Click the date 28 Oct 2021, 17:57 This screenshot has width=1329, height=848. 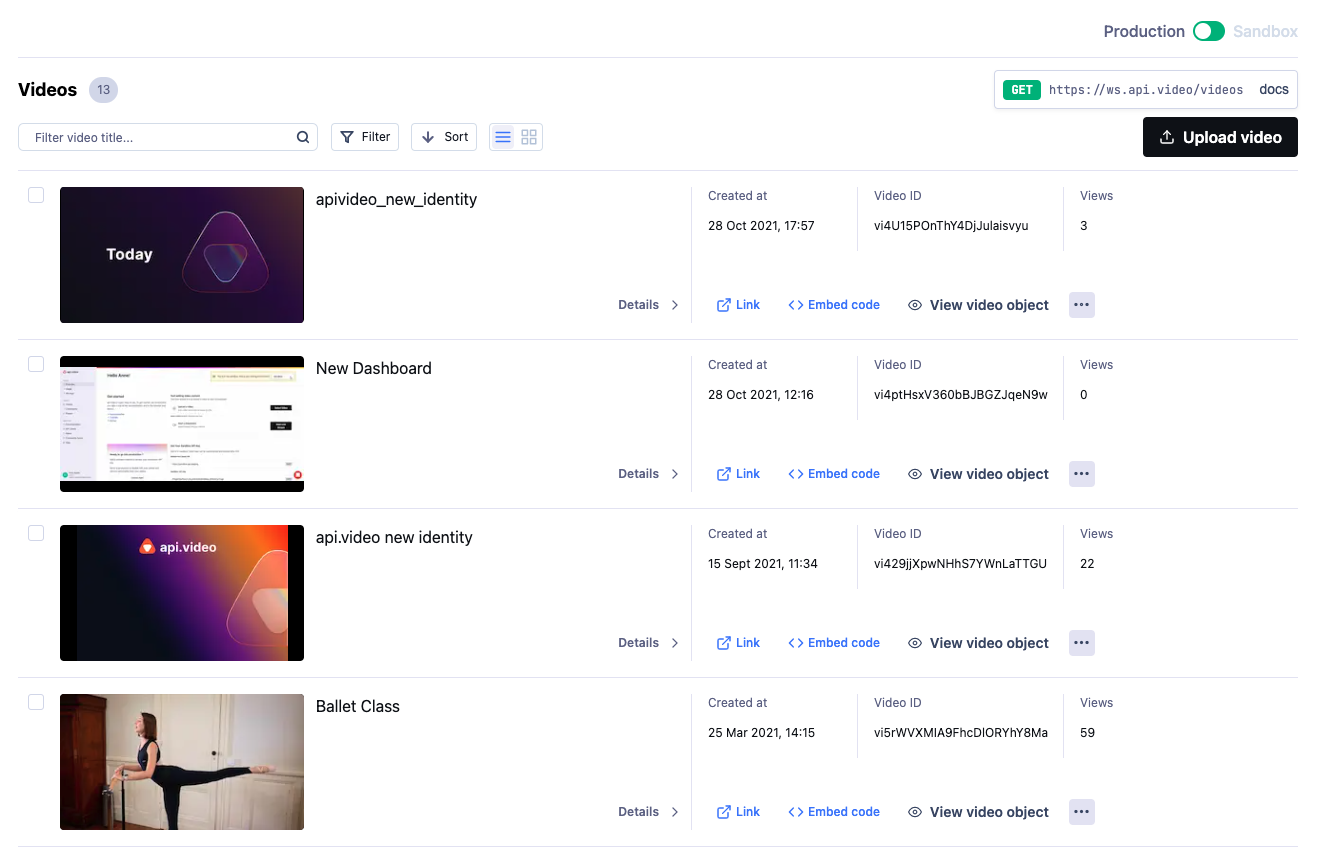761,226
